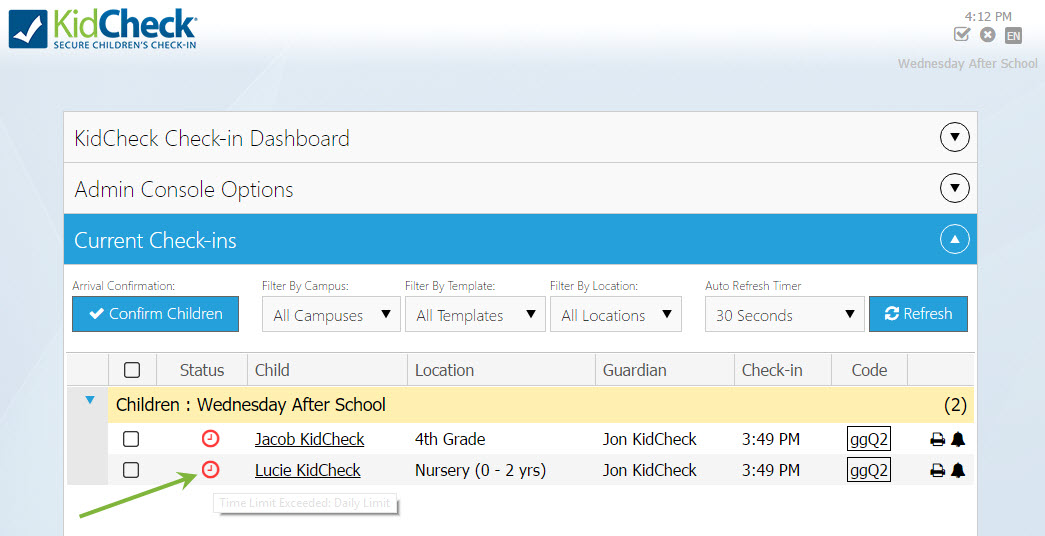Collapse the Wednesday After School group triangle

(90, 401)
